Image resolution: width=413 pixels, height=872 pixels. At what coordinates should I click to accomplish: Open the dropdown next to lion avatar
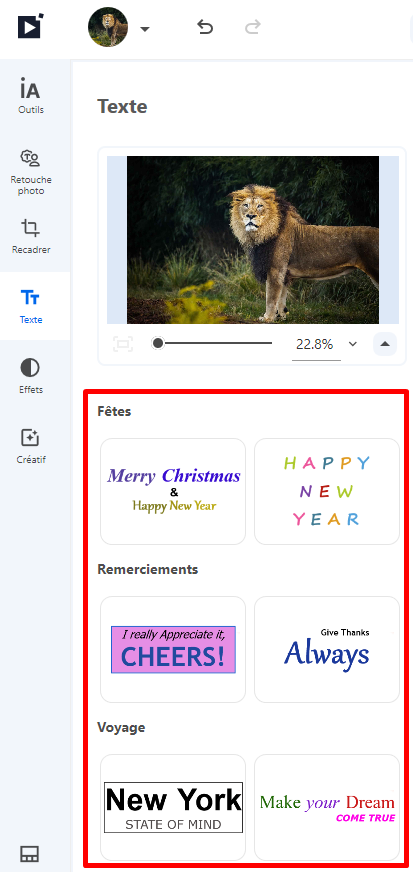click(145, 29)
